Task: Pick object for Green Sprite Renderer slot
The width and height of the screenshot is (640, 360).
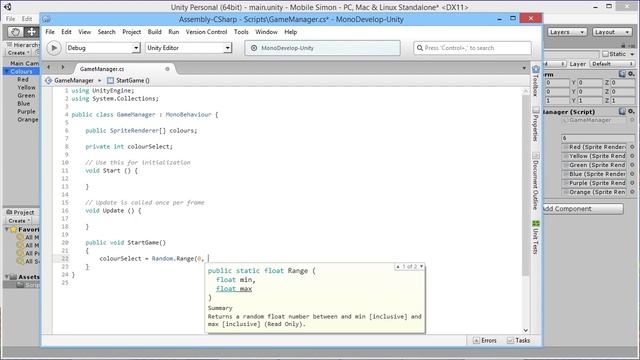Action: pyautogui.click(x=632, y=165)
